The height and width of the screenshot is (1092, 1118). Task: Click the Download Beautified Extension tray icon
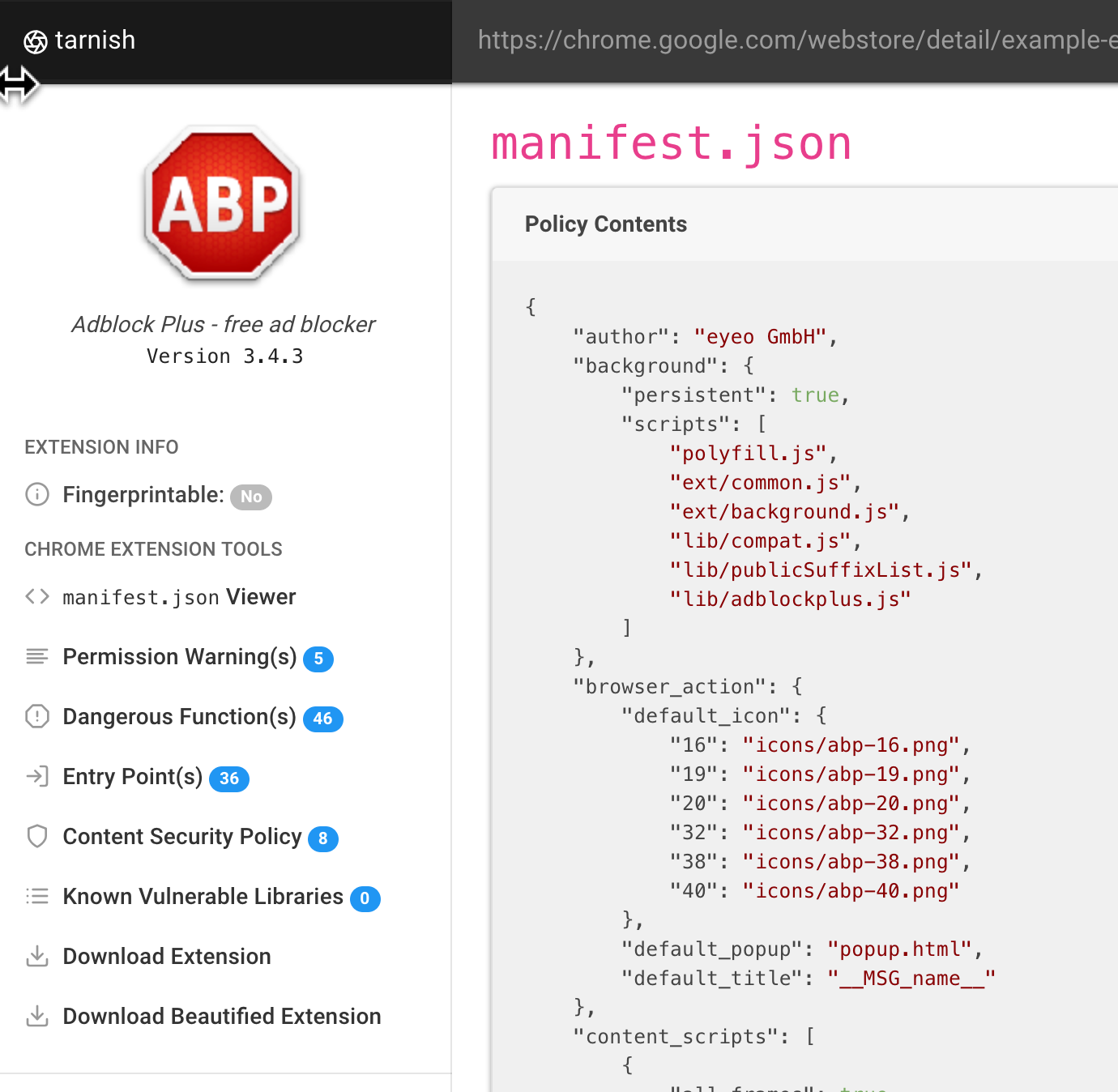tap(37, 1016)
